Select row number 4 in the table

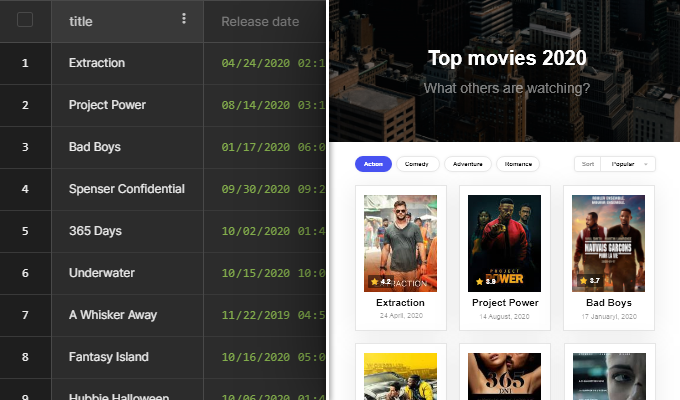point(25,189)
